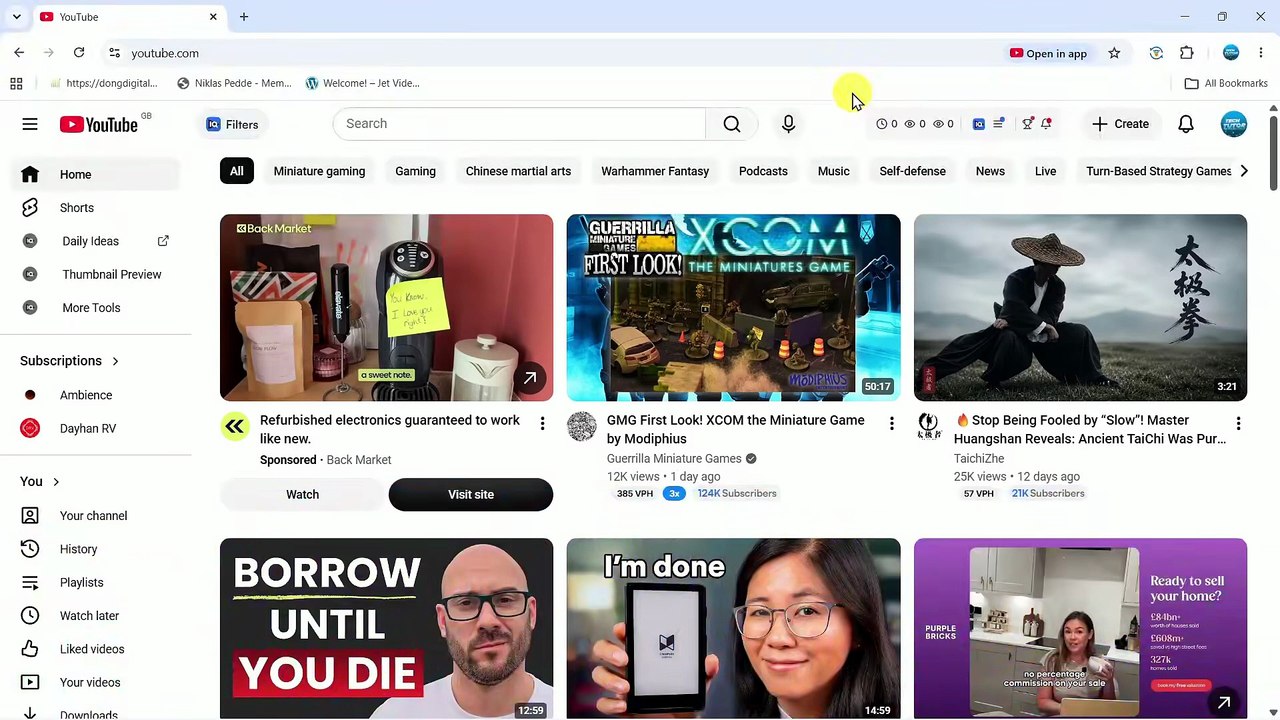Open the vidIQ list icon with blue dot

(998, 124)
